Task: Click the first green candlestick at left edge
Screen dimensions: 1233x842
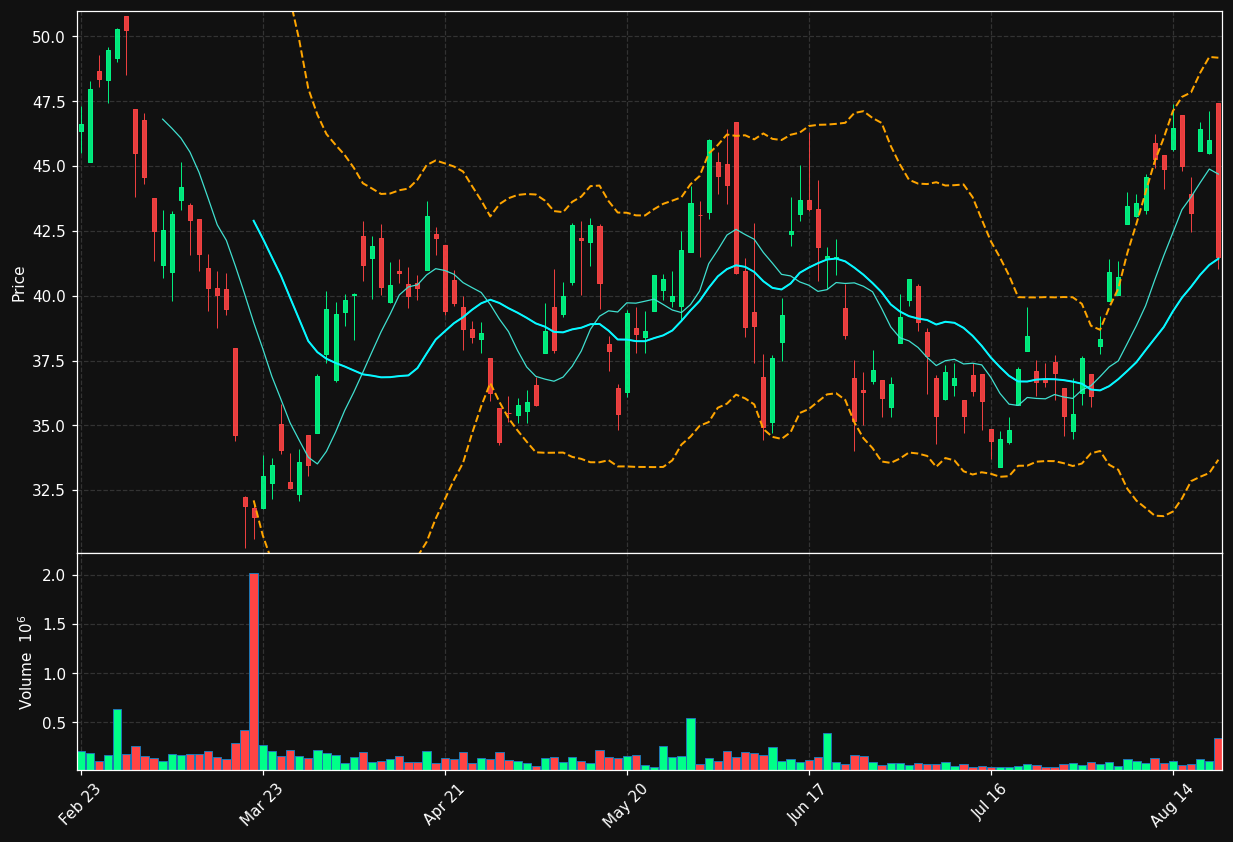Action: point(81,128)
